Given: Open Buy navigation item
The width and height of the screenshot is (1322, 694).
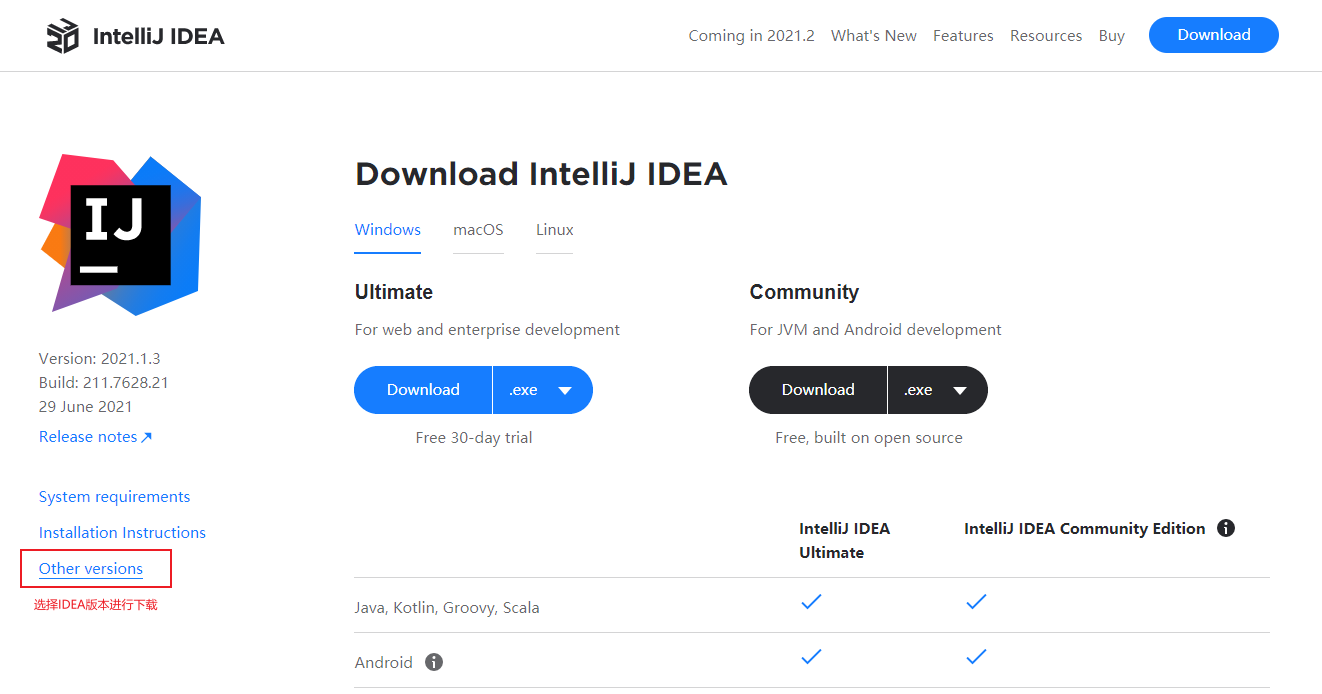Looking at the screenshot, I should [x=1112, y=36].
